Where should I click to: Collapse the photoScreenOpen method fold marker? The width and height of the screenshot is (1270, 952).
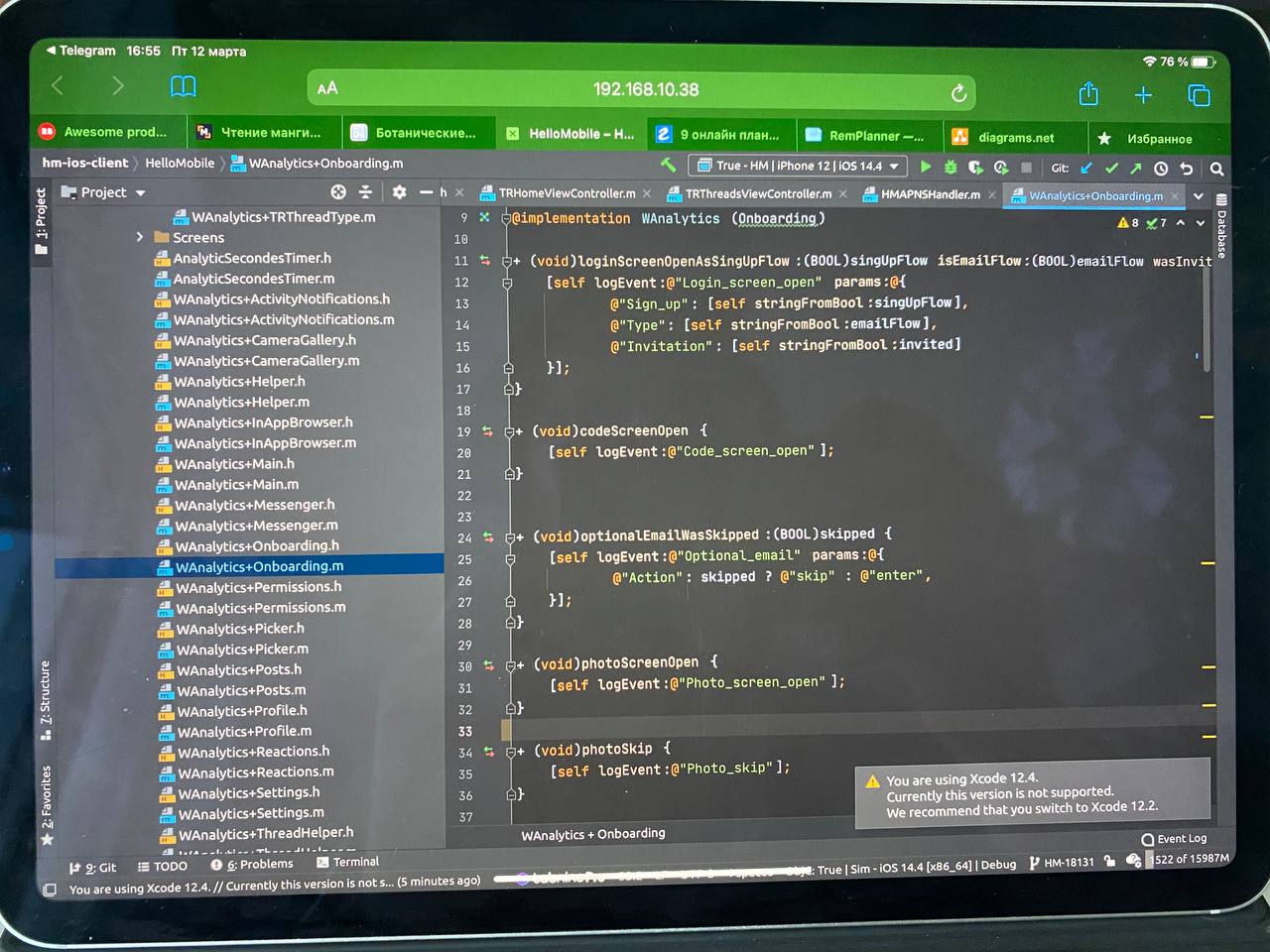click(x=512, y=665)
